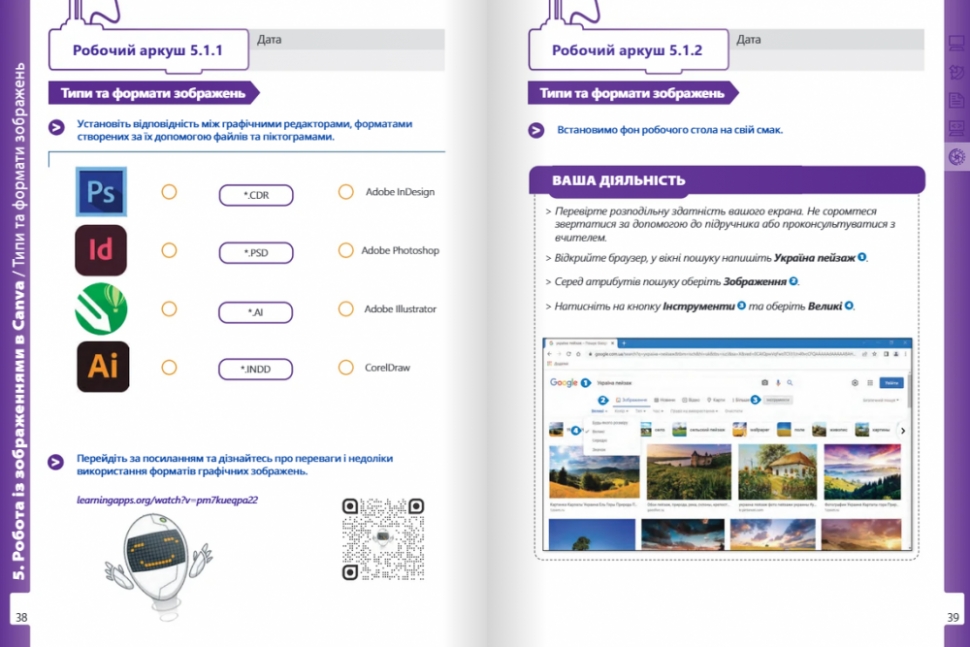This screenshot has width=970, height=647.
Task: Click the camera search icon in Google screenshot
Action: pos(765,383)
